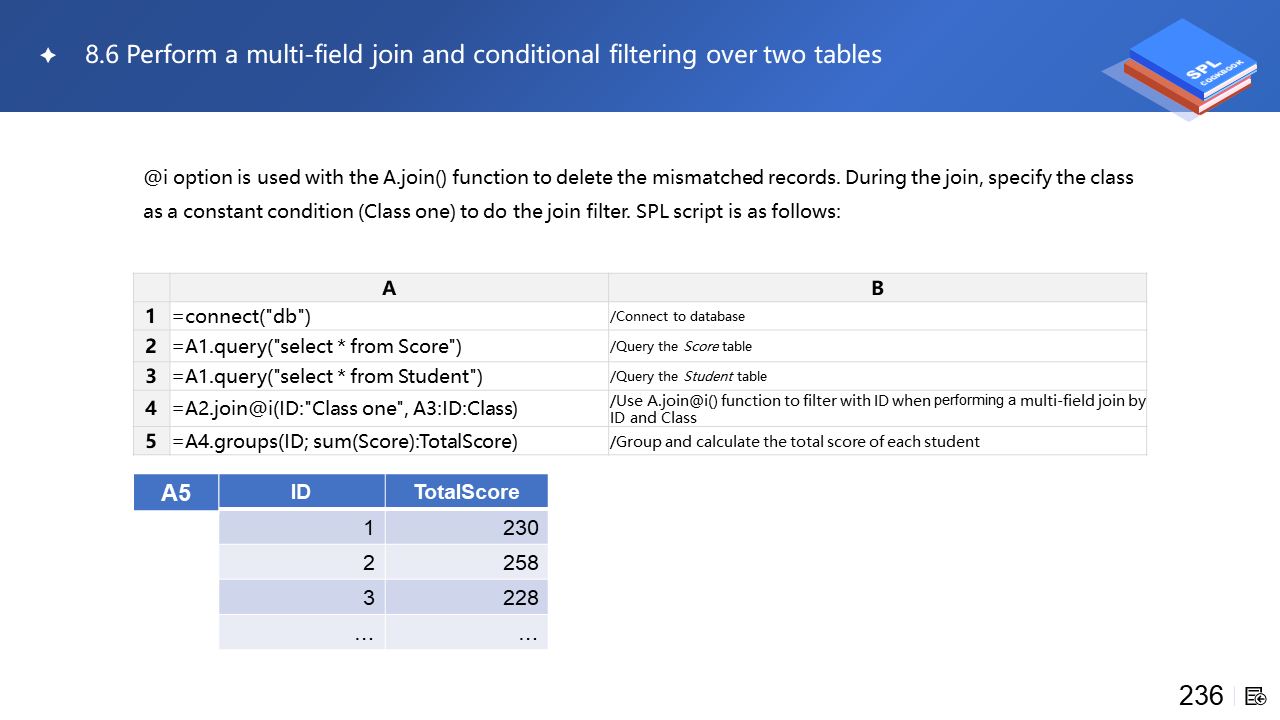
Task: Click column B header of script table
Action: tap(877, 288)
